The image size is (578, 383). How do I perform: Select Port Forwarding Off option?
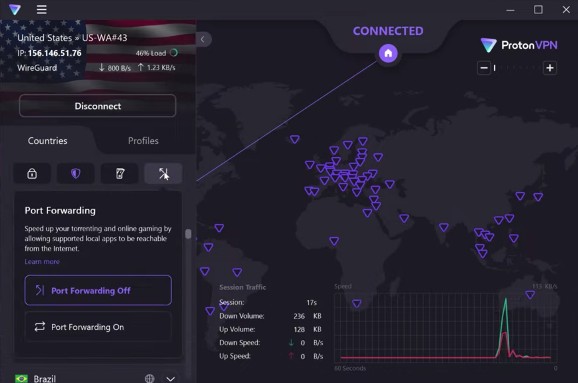[98, 290]
